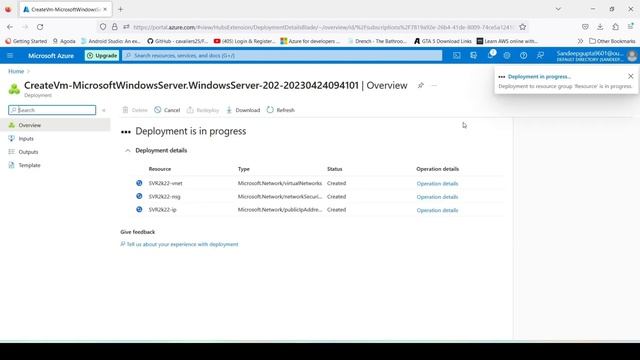The width and height of the screenshot is (640, 360).
Task: Focus the Azure global search bar
Action: click(282, 56)
